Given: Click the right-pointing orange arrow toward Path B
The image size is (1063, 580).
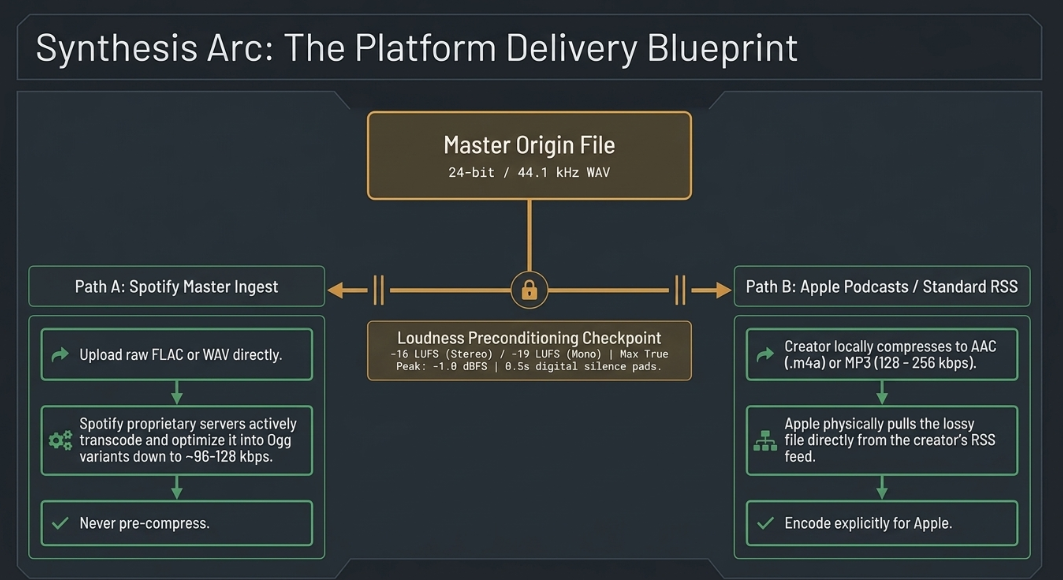Looking at the screenshot, I should click(x=711, y=291).
